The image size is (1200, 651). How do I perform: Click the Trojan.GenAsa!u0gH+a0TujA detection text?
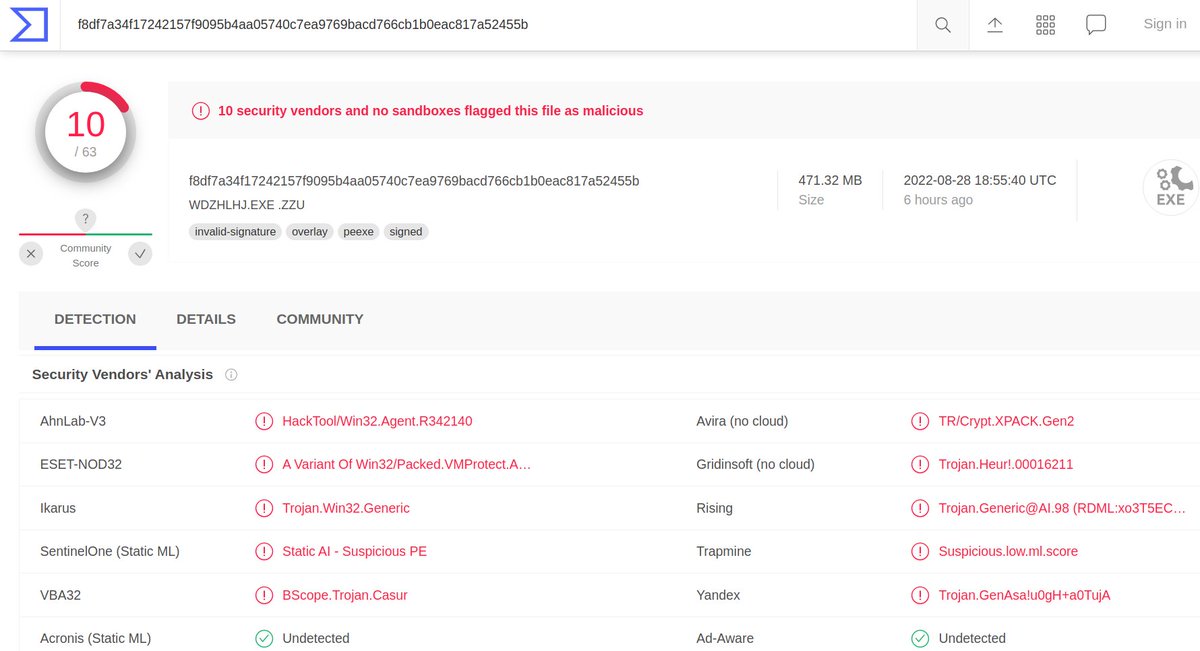click(1024, 595)
